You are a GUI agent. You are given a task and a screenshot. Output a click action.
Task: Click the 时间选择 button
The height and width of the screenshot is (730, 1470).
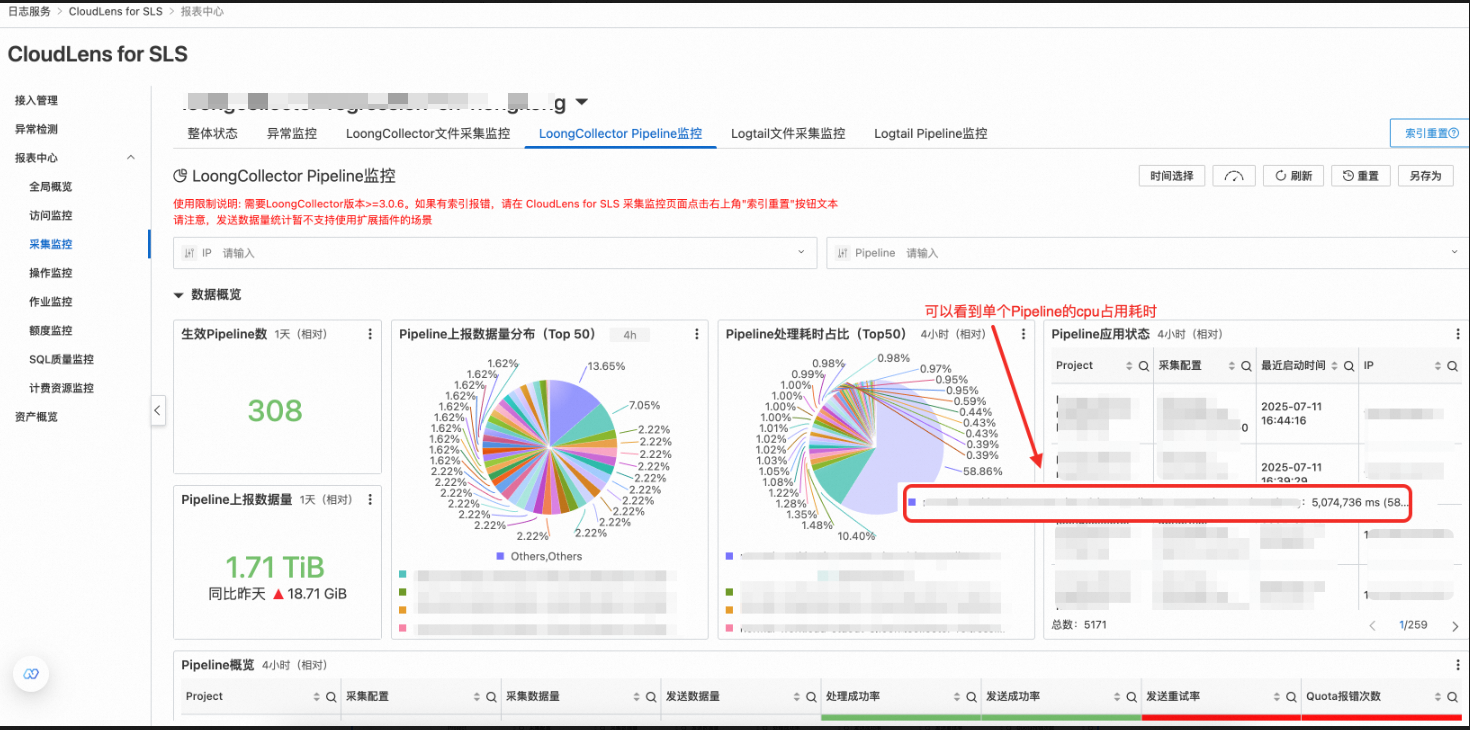point(1172,176)
